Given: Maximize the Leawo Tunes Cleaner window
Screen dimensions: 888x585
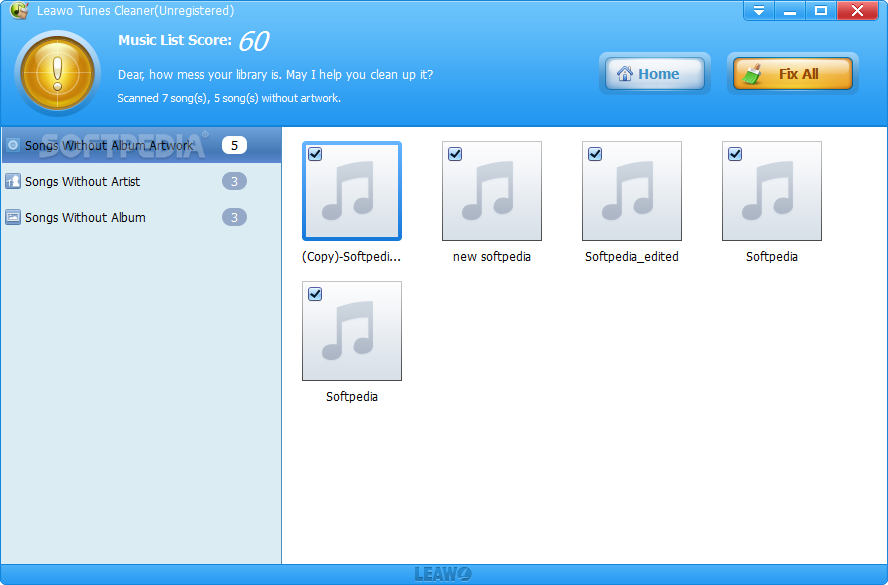Looking at the screenshot, I should (x=821, y=11).
